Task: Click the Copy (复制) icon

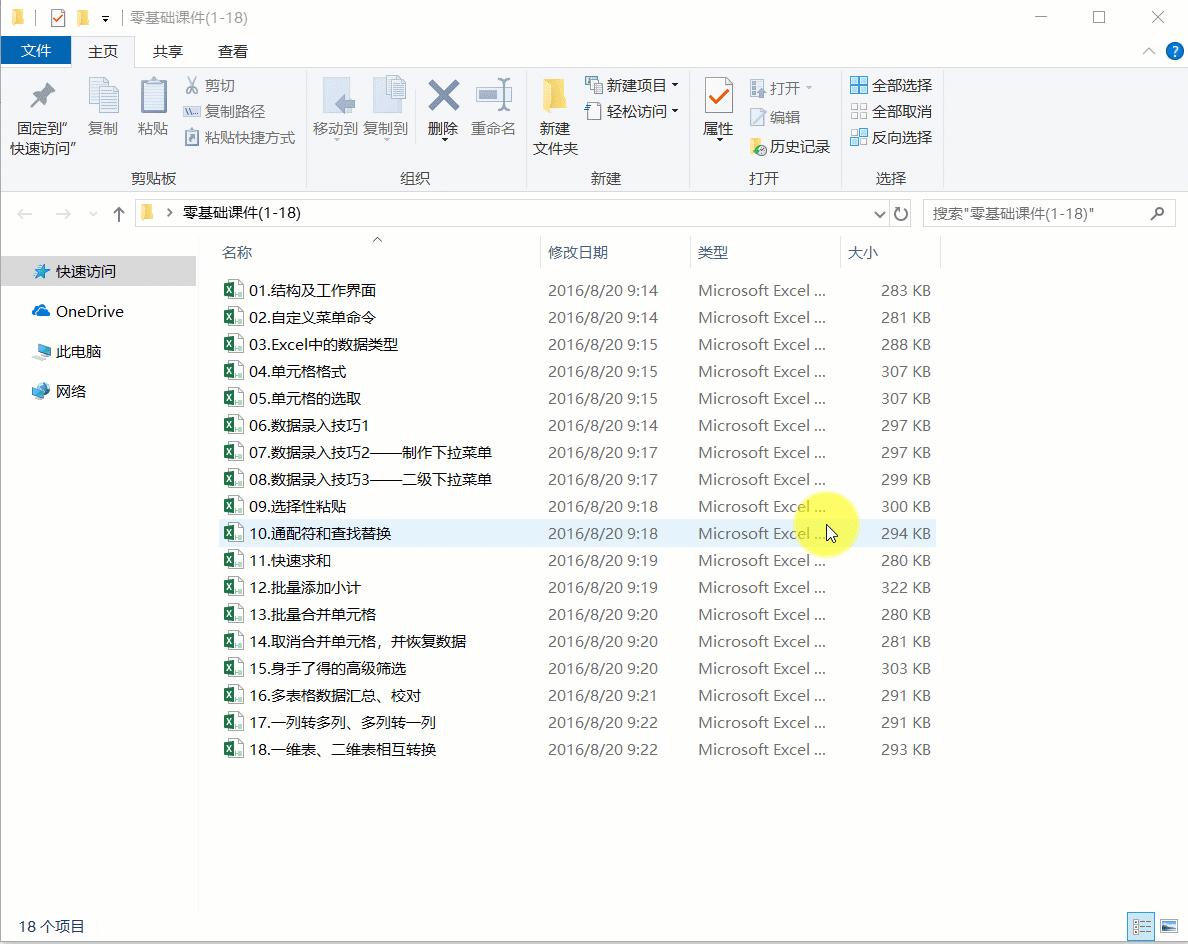Action: click(103, 110)
